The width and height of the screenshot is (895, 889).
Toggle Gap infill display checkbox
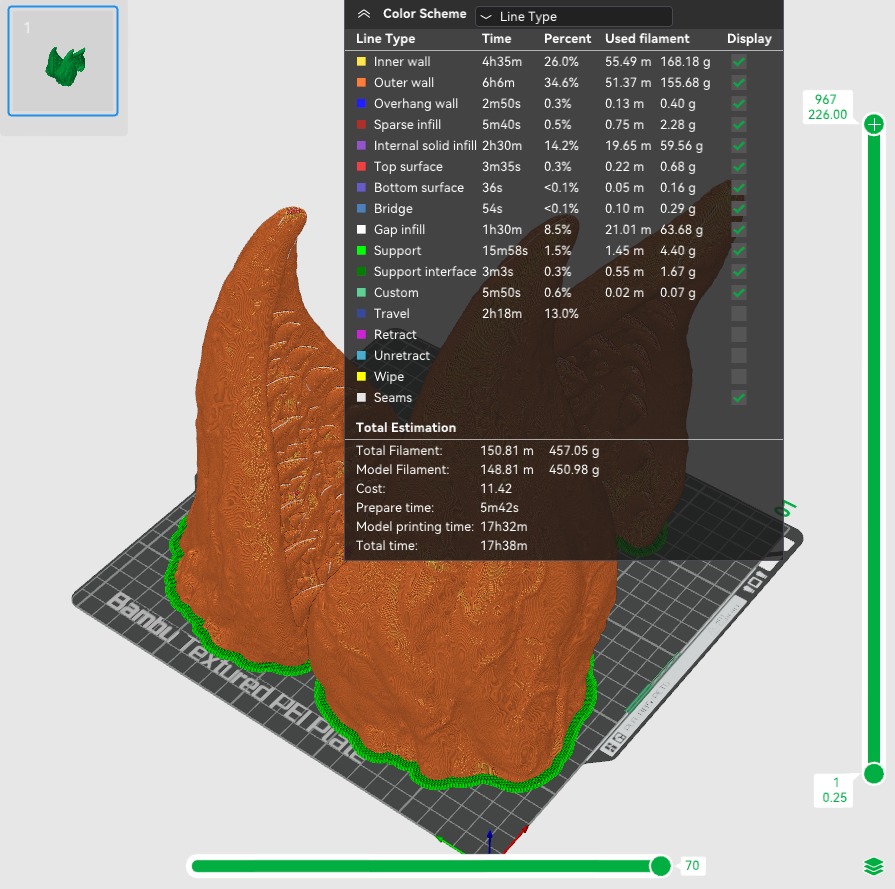click(x=739, y=230)
